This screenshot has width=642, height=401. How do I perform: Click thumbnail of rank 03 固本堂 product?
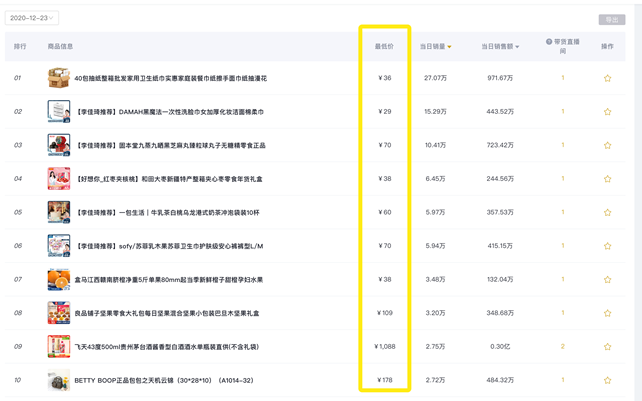[x=58, y=145]
